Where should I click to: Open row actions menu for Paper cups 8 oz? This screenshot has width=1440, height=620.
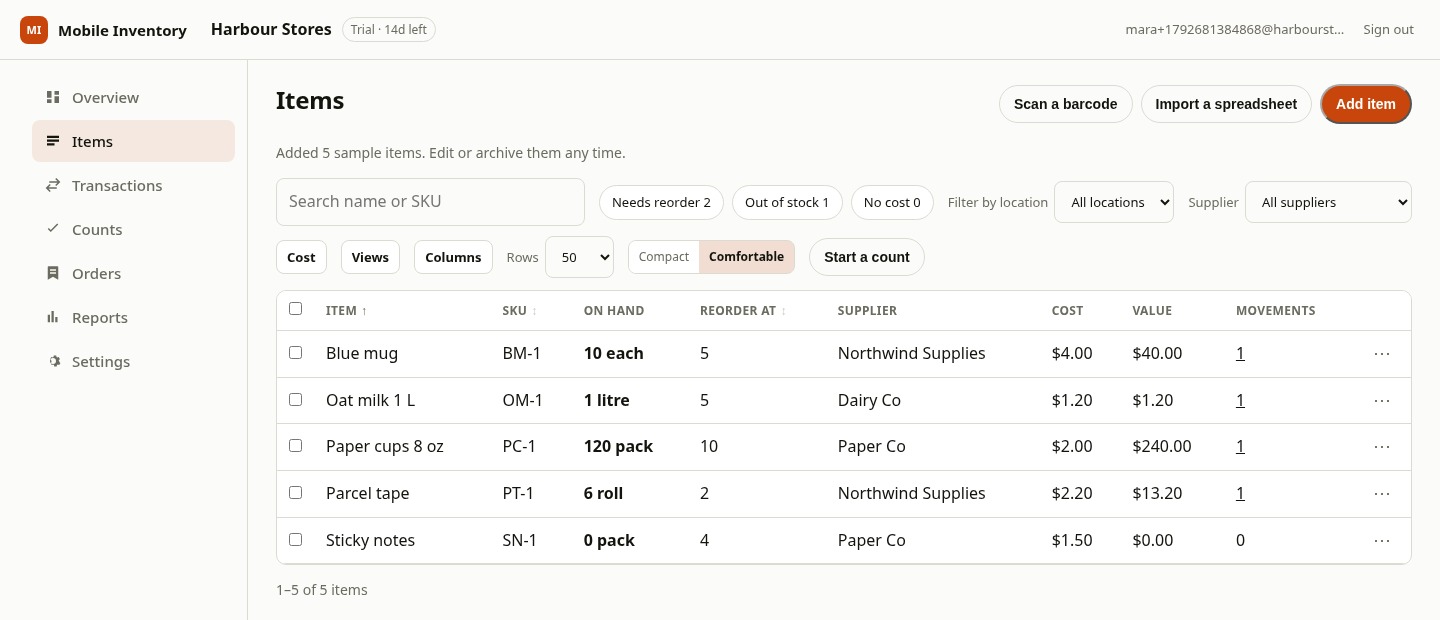(1382, 447)
